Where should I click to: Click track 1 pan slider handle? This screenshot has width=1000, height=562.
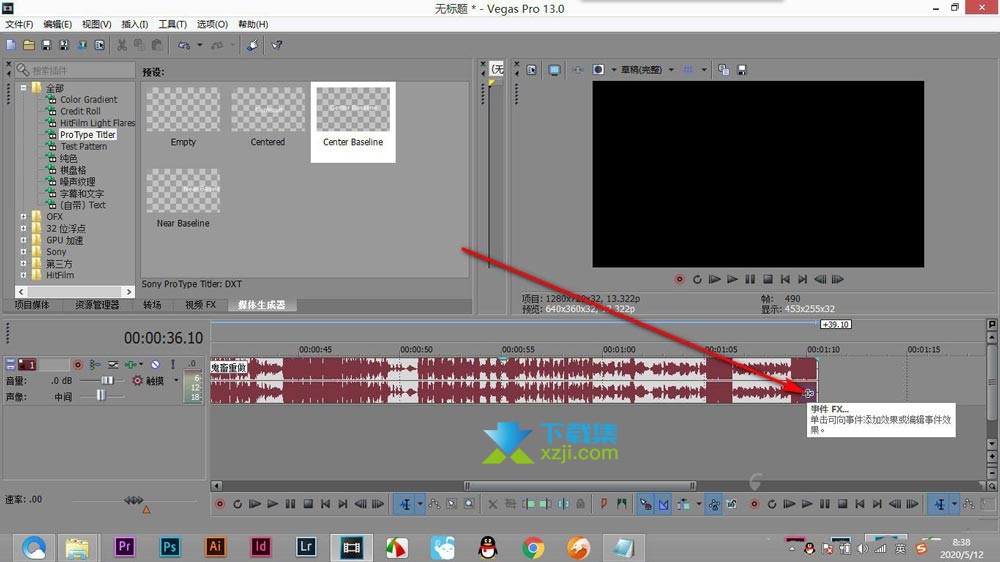click(x=100, y=396)
